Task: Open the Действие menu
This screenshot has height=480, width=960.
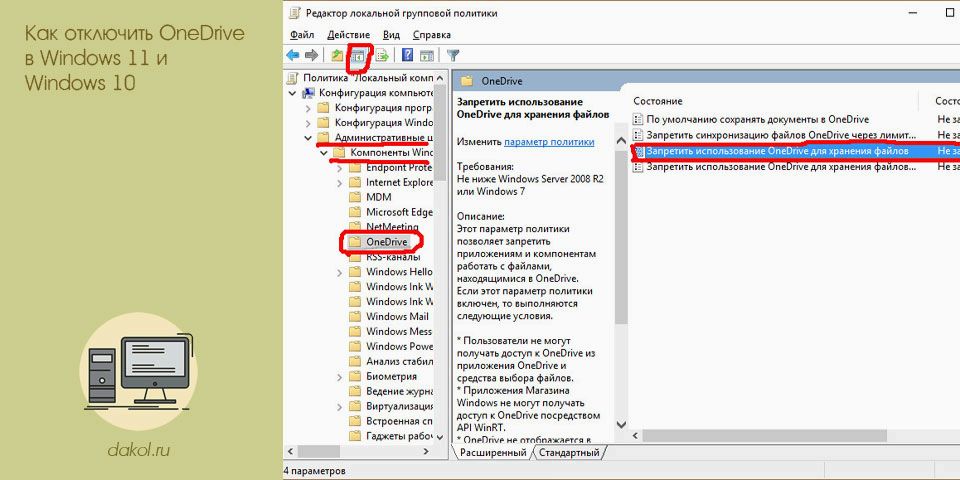Action: [x=348, y=35]
